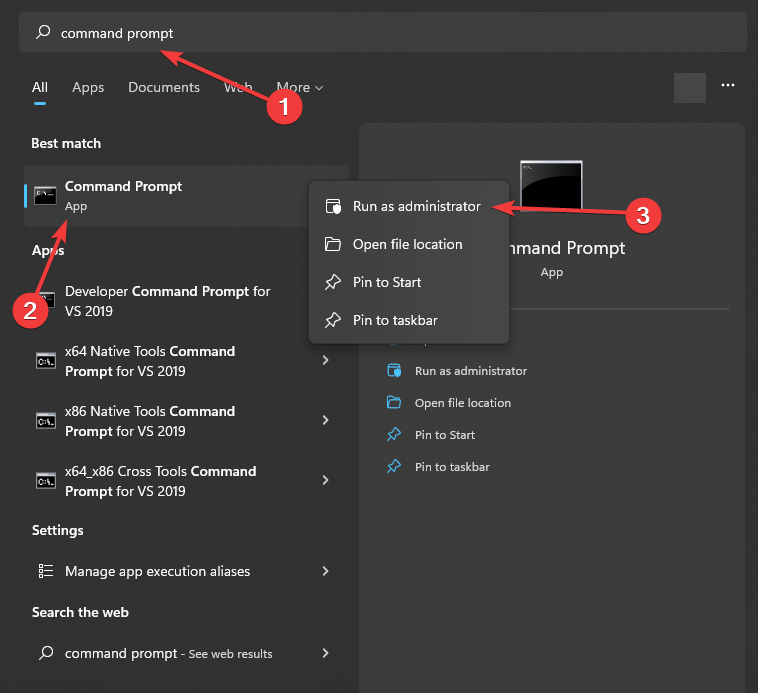The height and width of the screenshot is (693, 758).
Task: Choose Run as administrator in context menu
Action: coord(409,206)
